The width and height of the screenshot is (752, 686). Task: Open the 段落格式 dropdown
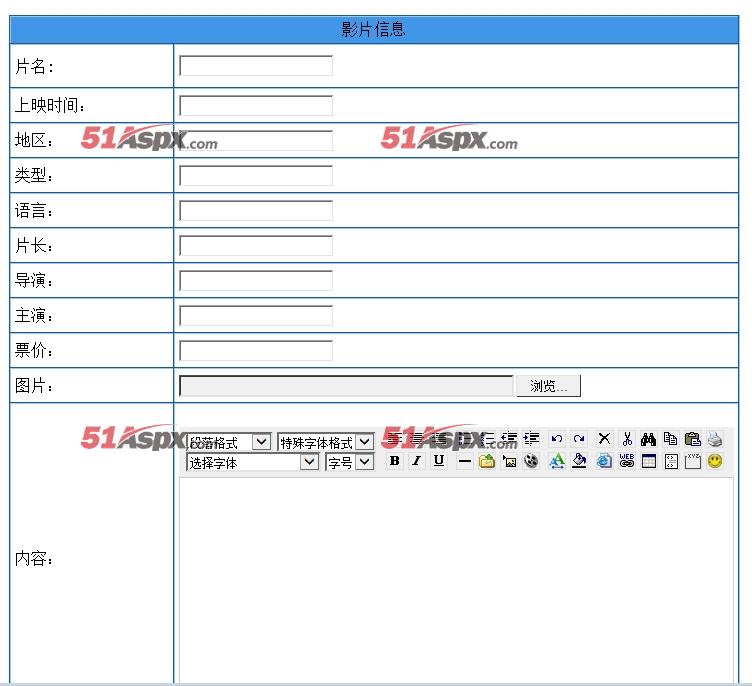229,442
